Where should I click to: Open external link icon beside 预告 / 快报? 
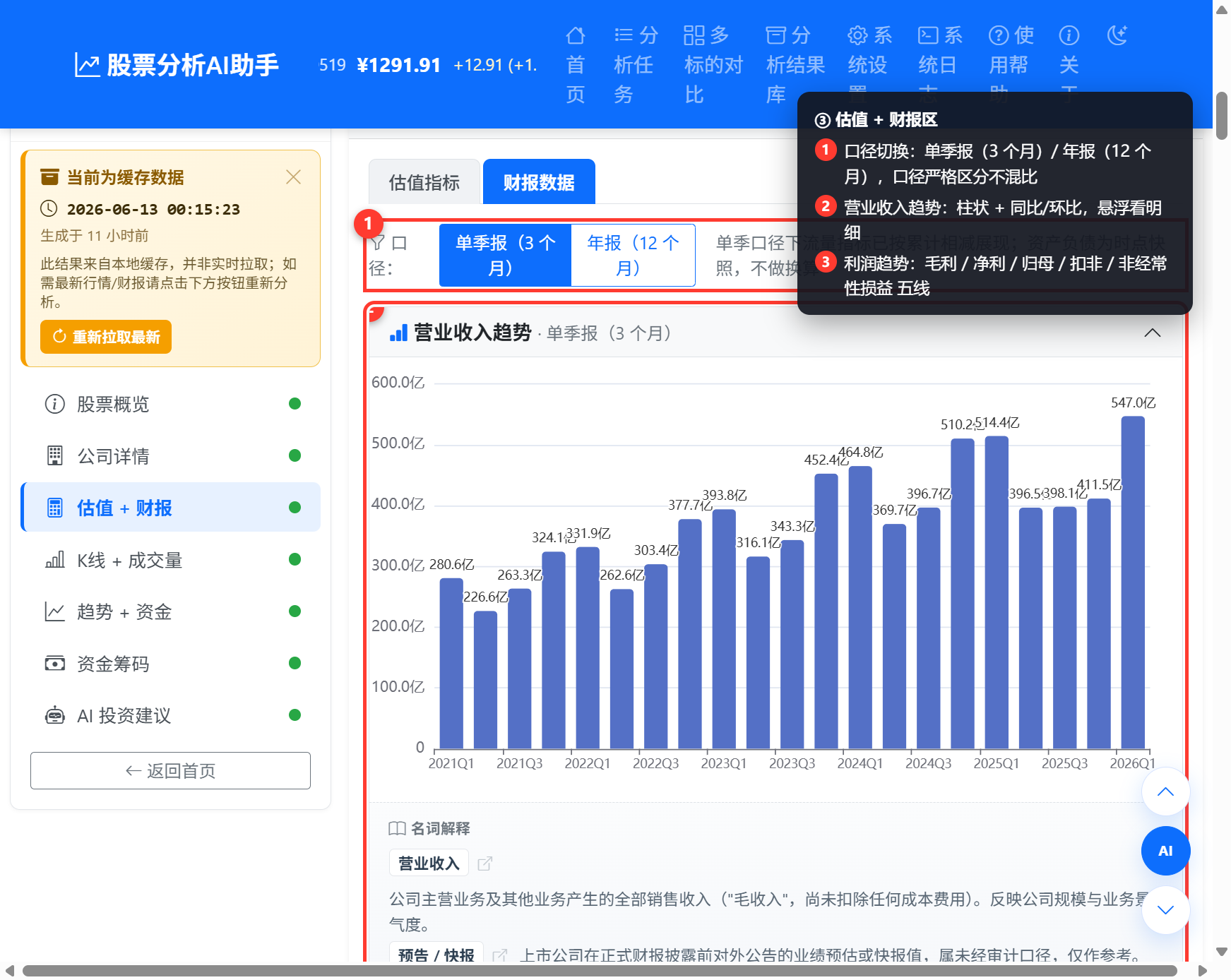500,955
